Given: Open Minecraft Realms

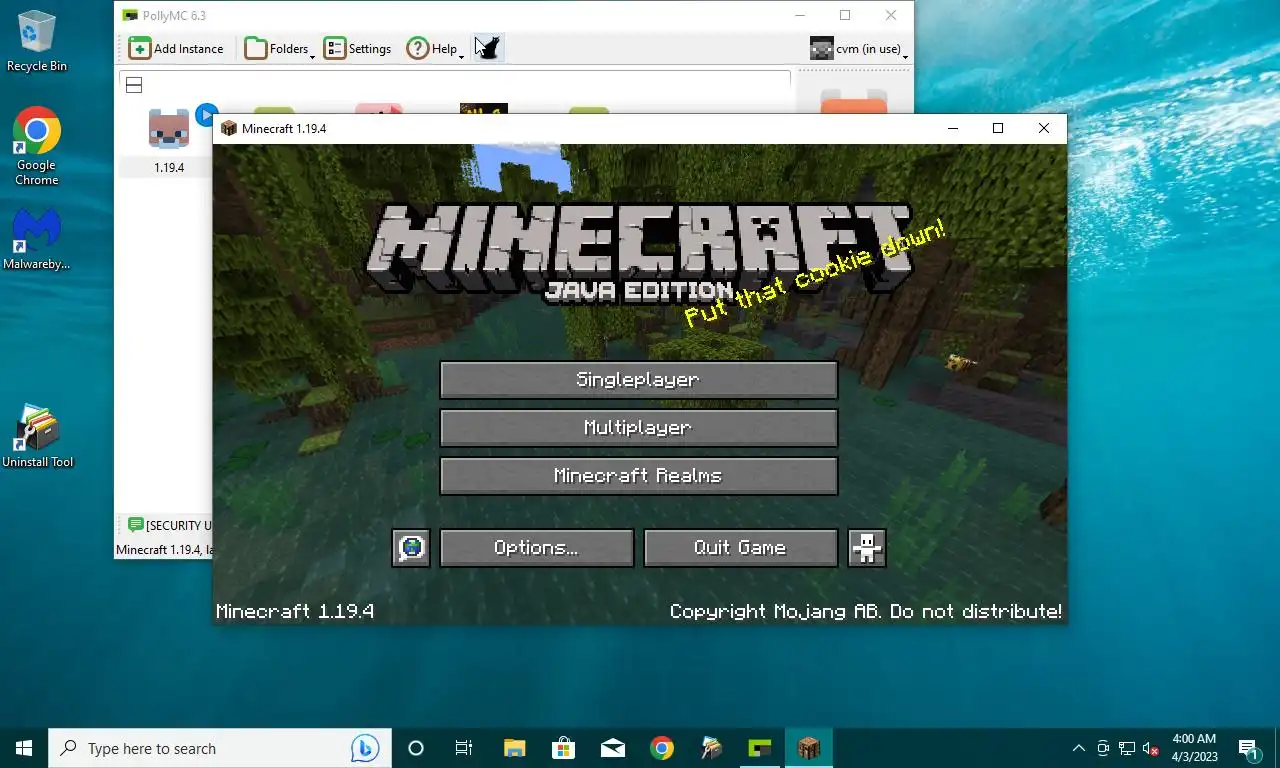Looking at the screenshot, I should click(x=638, y=476).
